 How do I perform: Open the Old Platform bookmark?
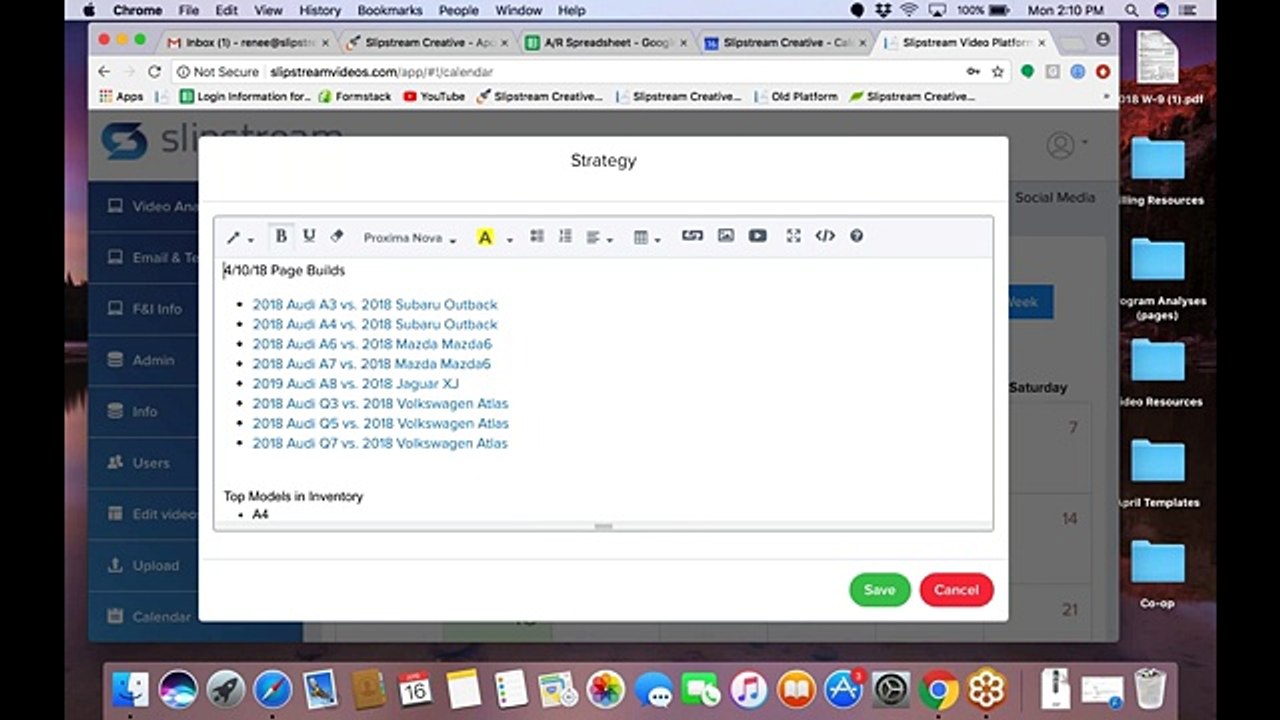coord(795,97)
